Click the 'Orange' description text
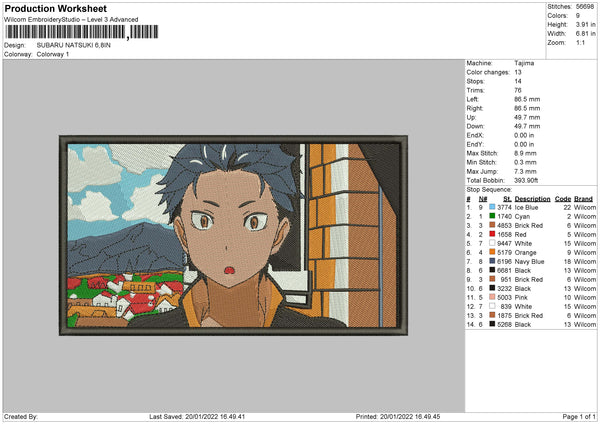The height and width of the screenshot is (424, 600). [525, 253]
